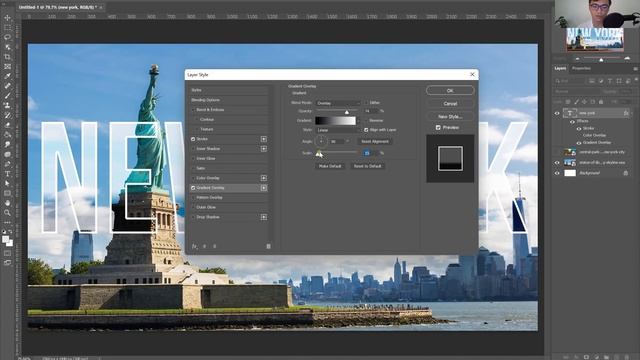Viewport: 640px width, 360px height.
Task: Enable the Bevel & Emboss checkbox
Action: (193, 110)
